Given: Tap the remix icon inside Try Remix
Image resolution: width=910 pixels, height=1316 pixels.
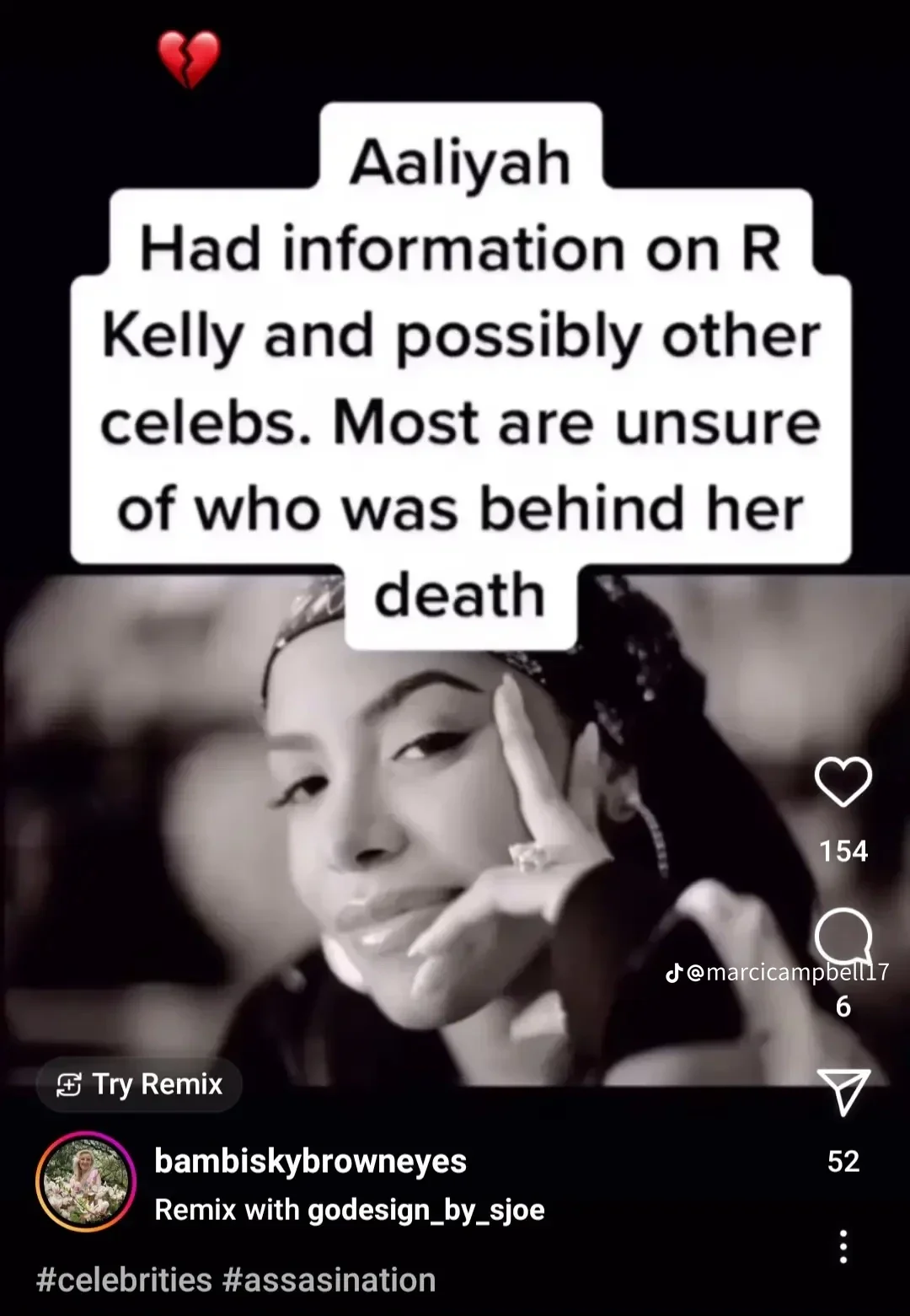Looking at the screenshot, I should (x=68, y=1084).
